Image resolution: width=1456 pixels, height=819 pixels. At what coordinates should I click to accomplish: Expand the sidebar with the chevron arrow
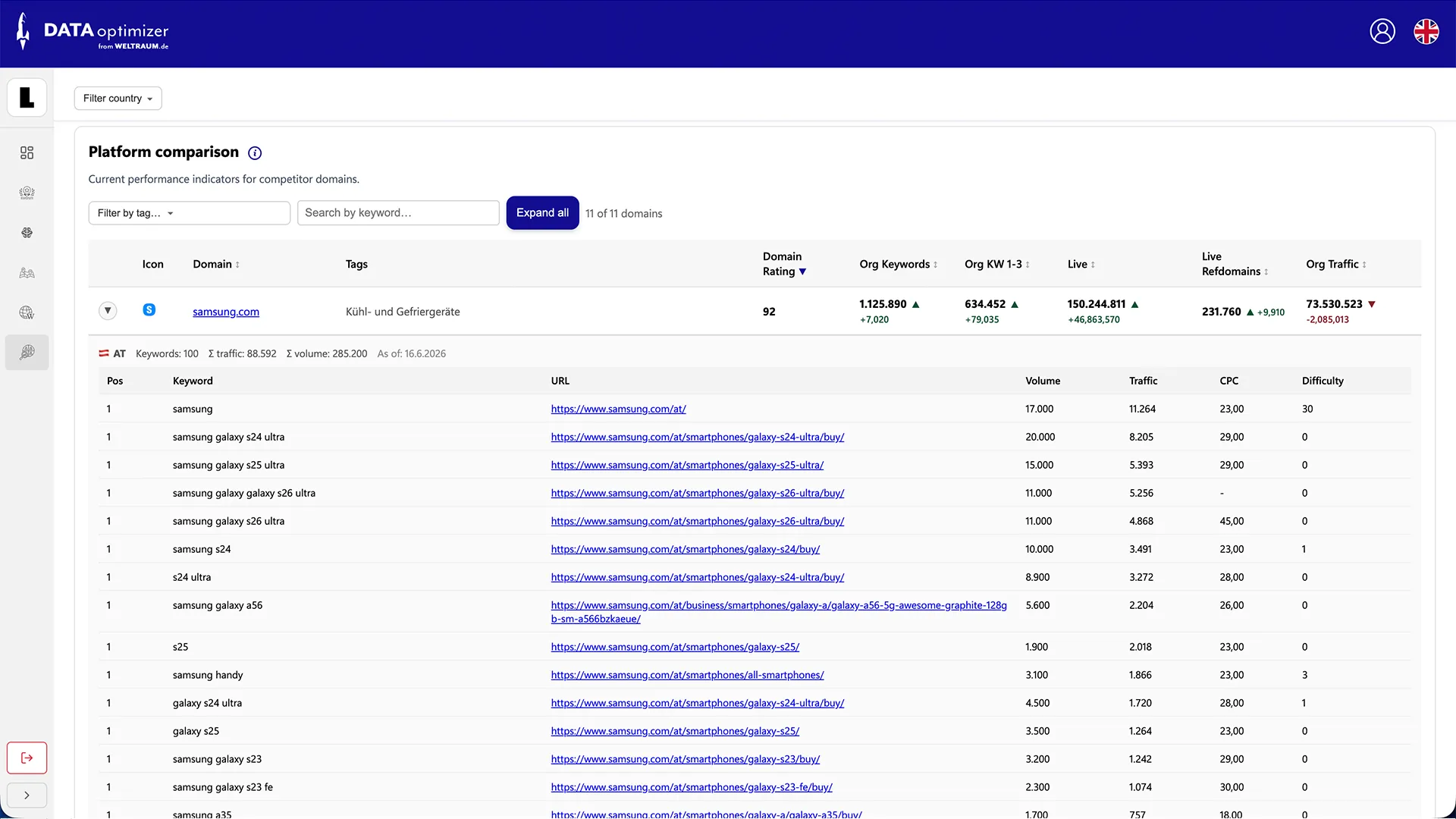(27, 795)
